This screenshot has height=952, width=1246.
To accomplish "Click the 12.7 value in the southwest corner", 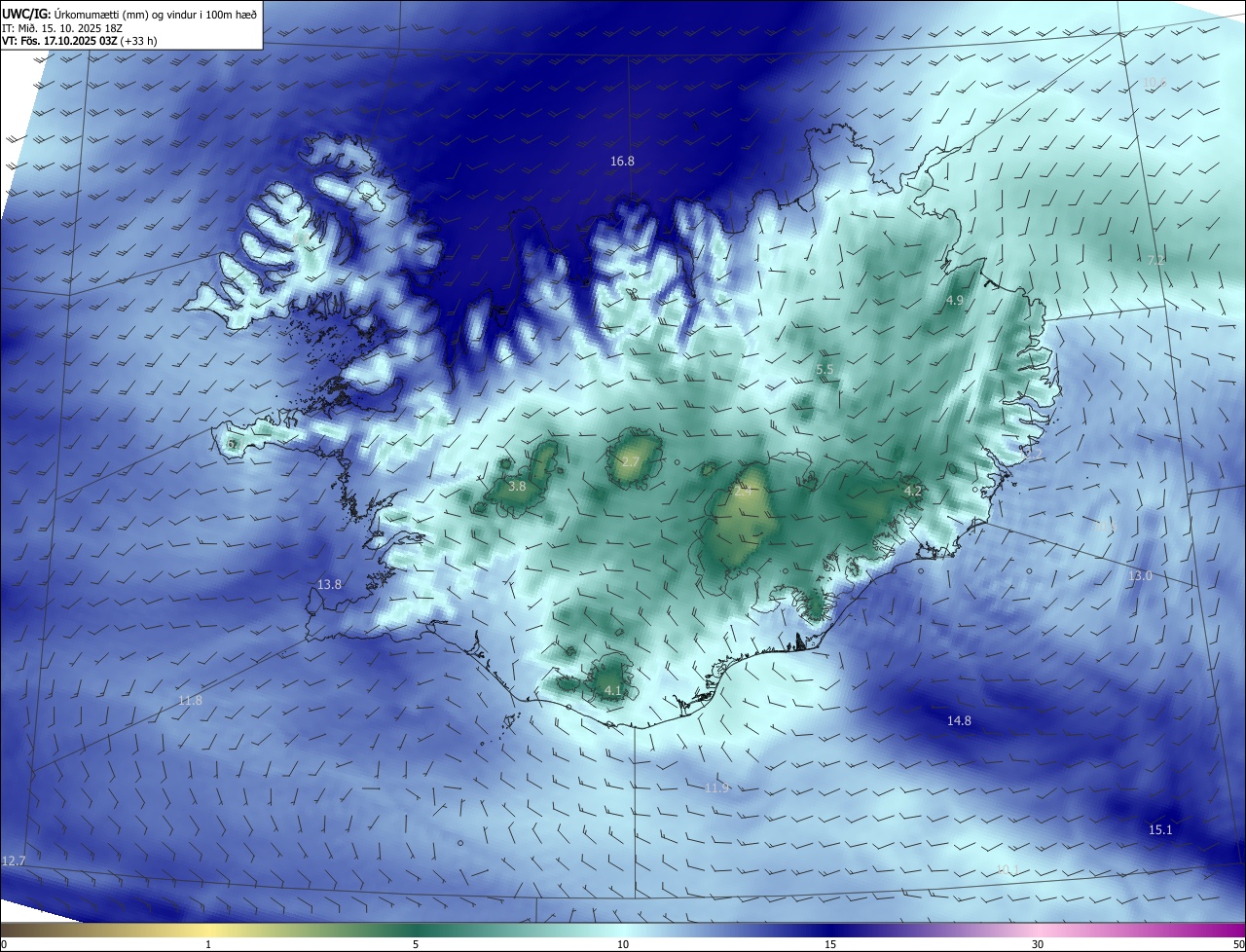I will pos(14,861).
